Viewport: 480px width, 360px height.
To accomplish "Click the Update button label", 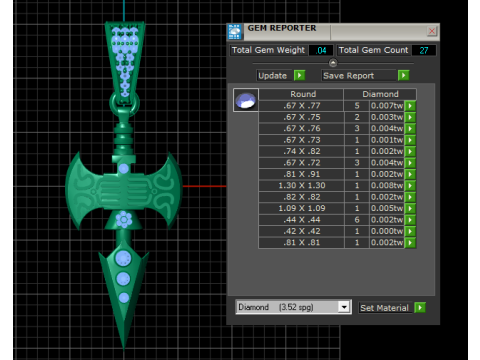I will (274, 76).
